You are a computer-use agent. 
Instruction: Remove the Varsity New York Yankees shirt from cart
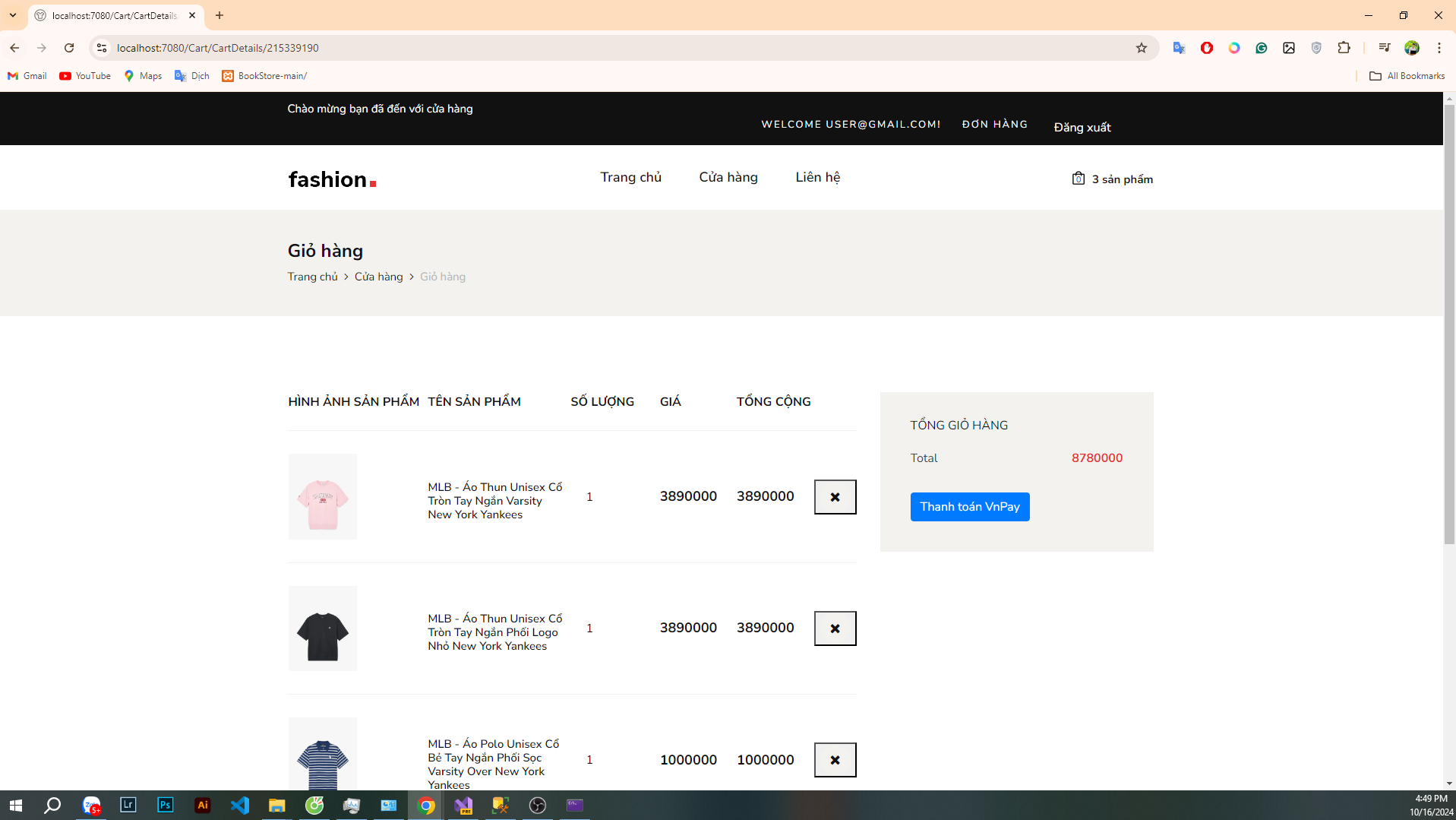tap(835, 497)
